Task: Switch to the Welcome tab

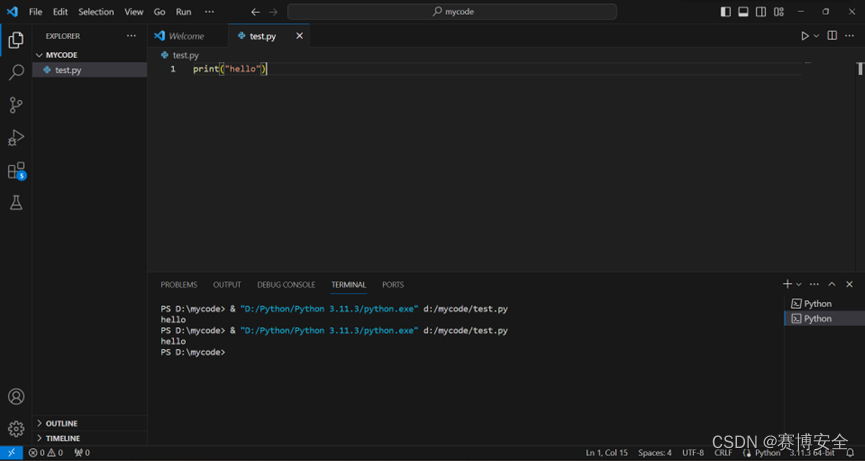Action: tap(188, 36)
